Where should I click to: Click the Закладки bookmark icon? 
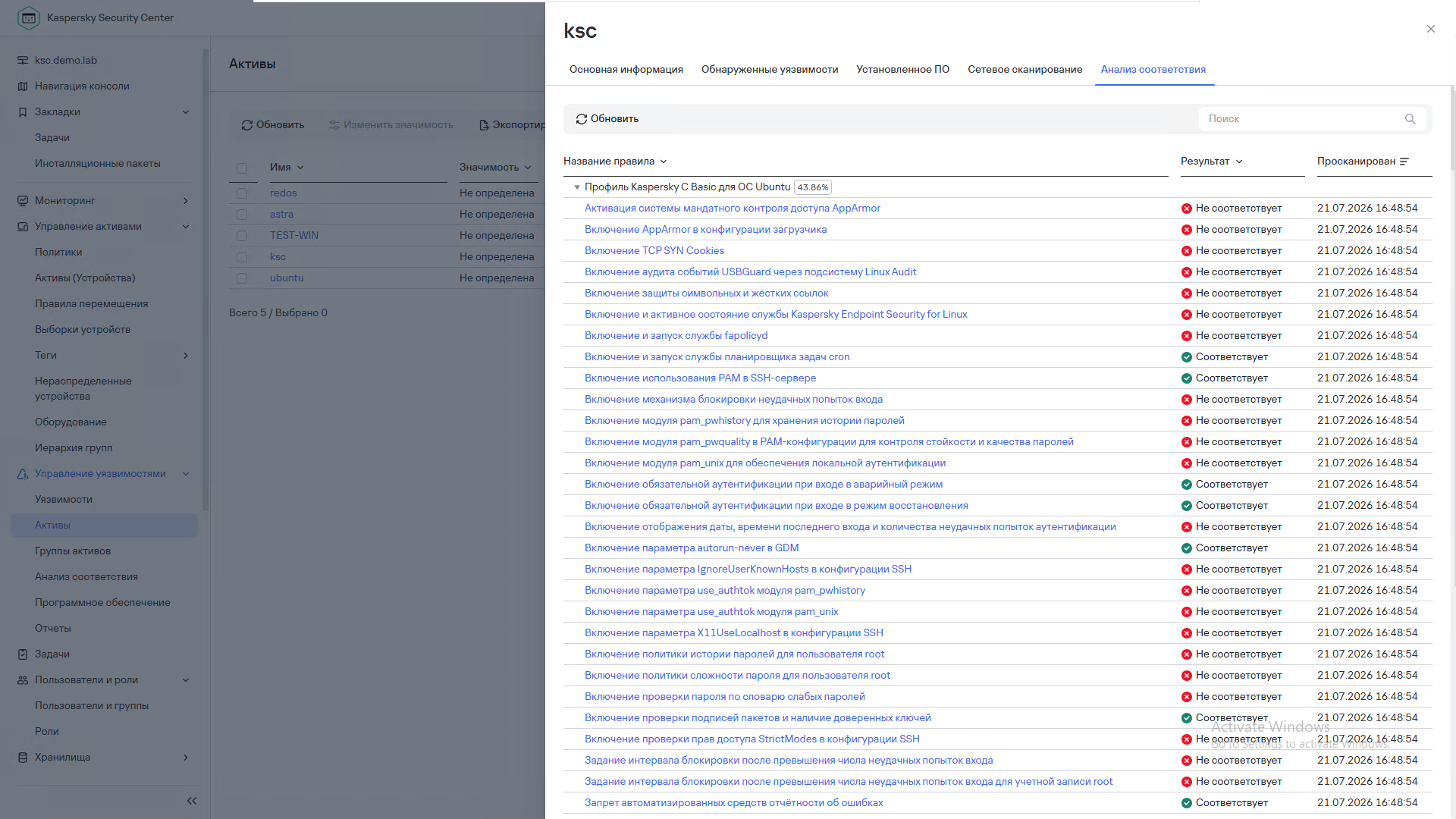click(23, 112)
